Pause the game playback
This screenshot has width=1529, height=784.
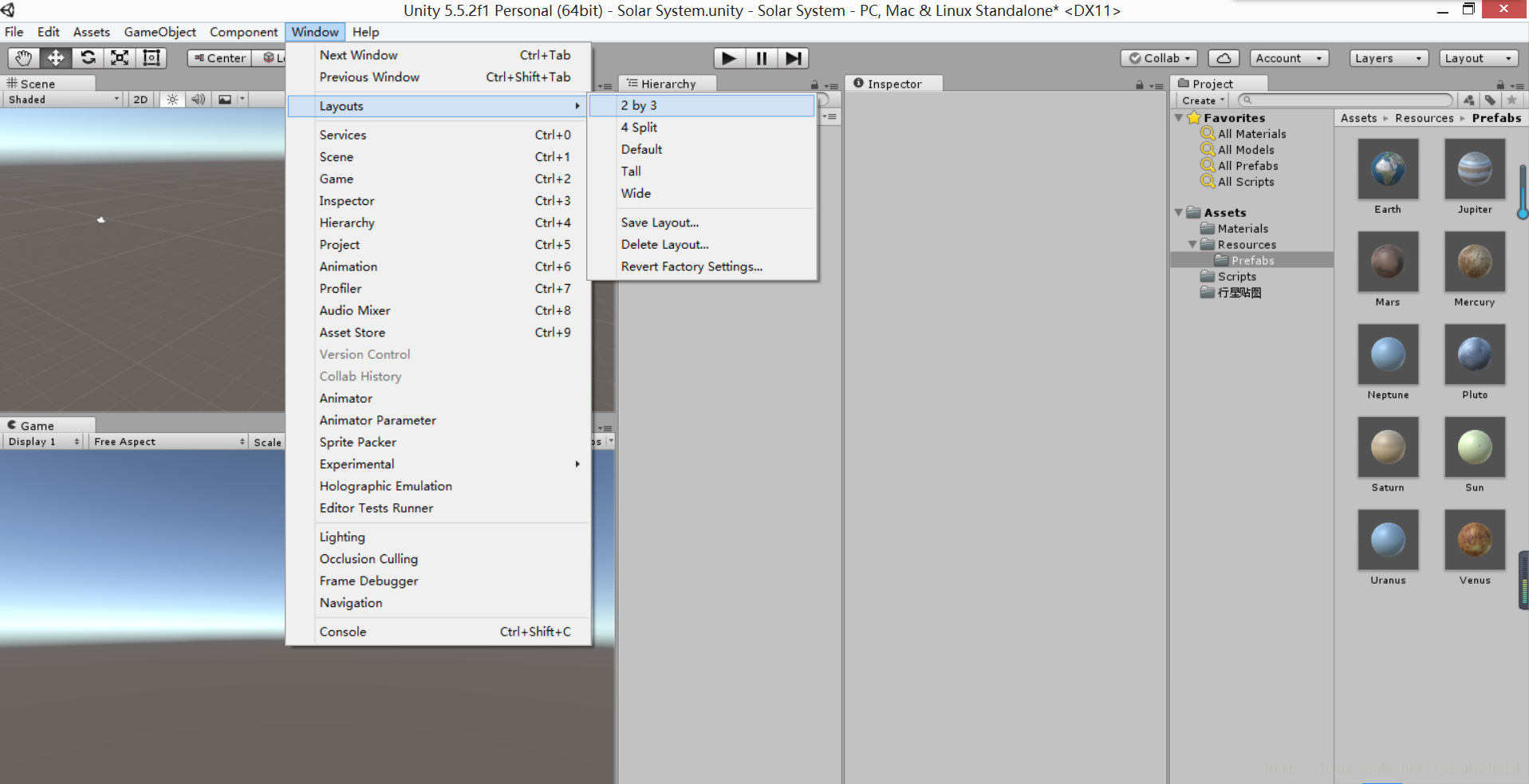762,58
